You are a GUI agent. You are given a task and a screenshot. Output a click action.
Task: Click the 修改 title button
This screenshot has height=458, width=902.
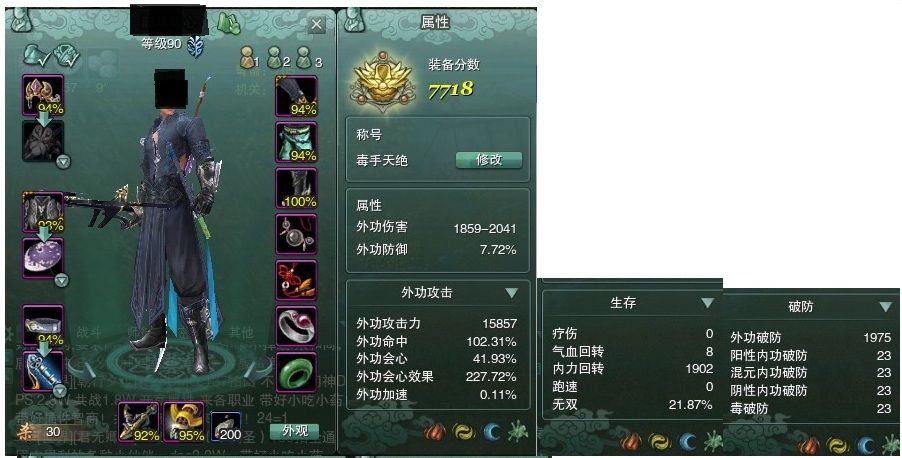point(489,160)
